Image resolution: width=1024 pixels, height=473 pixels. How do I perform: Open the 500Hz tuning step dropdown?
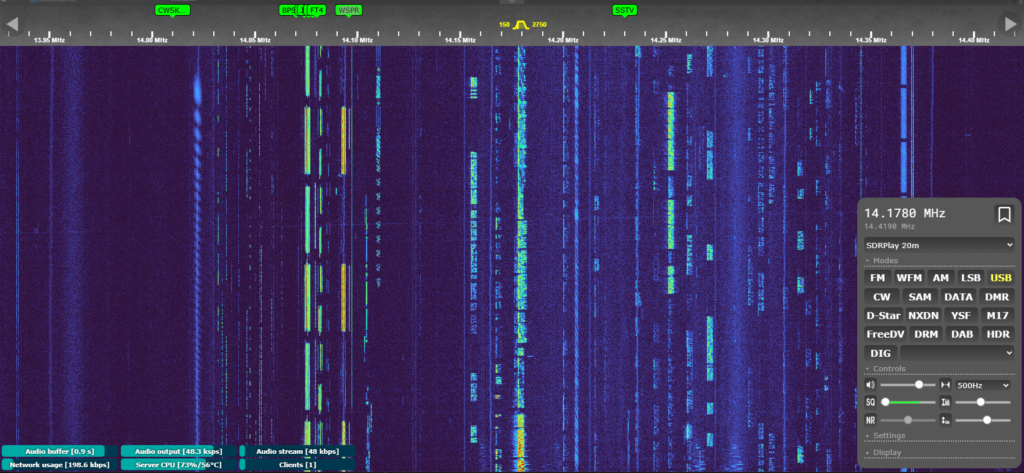tap(984, 385)
